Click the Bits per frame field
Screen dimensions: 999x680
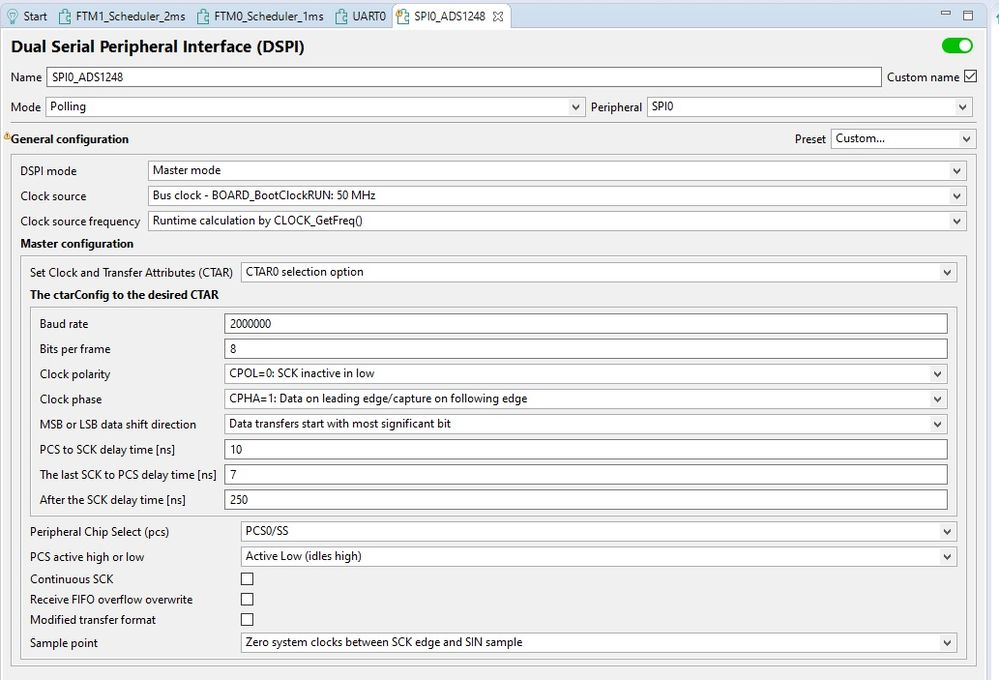click(586, 349)
